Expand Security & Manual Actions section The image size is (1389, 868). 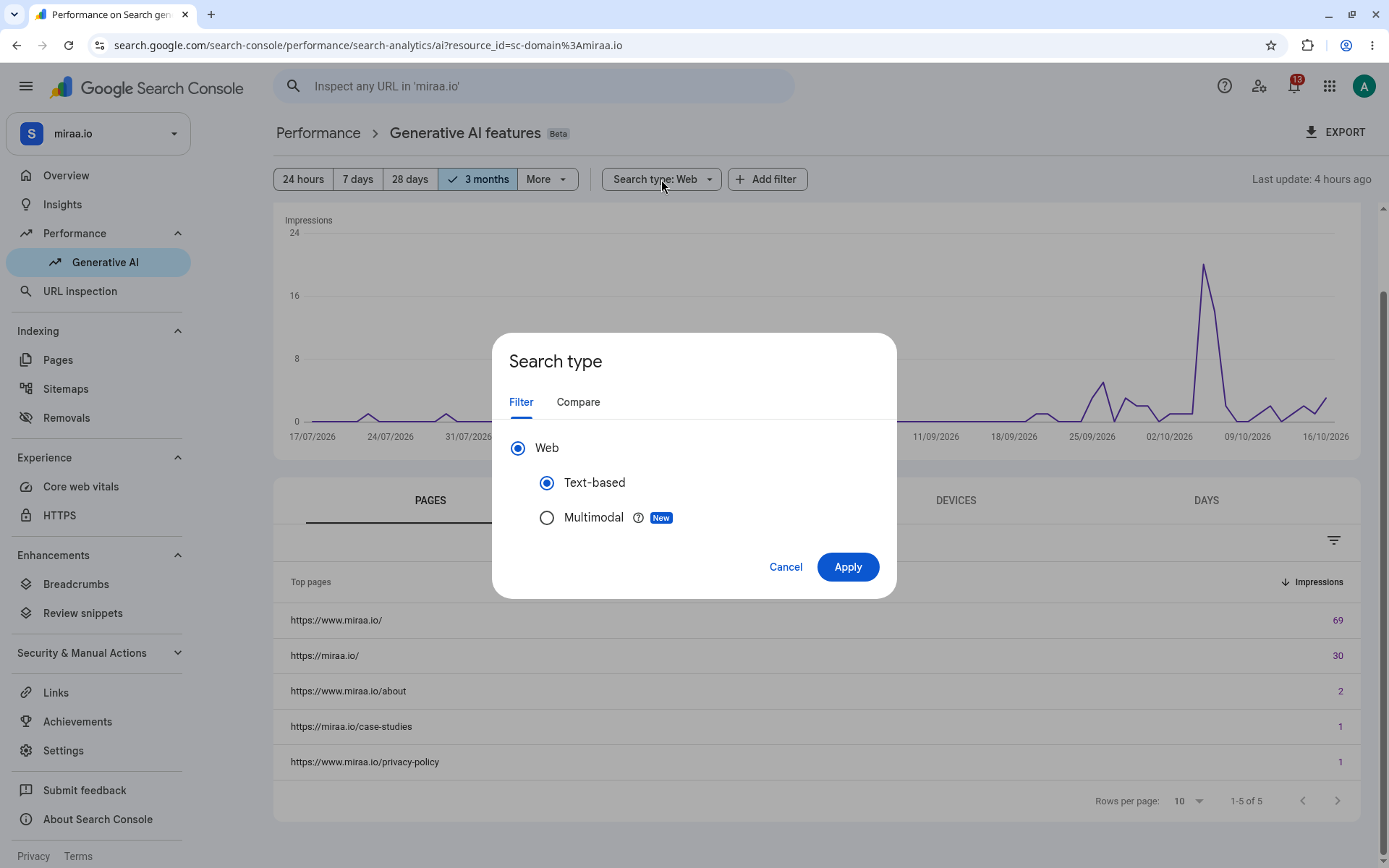(178, 653)
